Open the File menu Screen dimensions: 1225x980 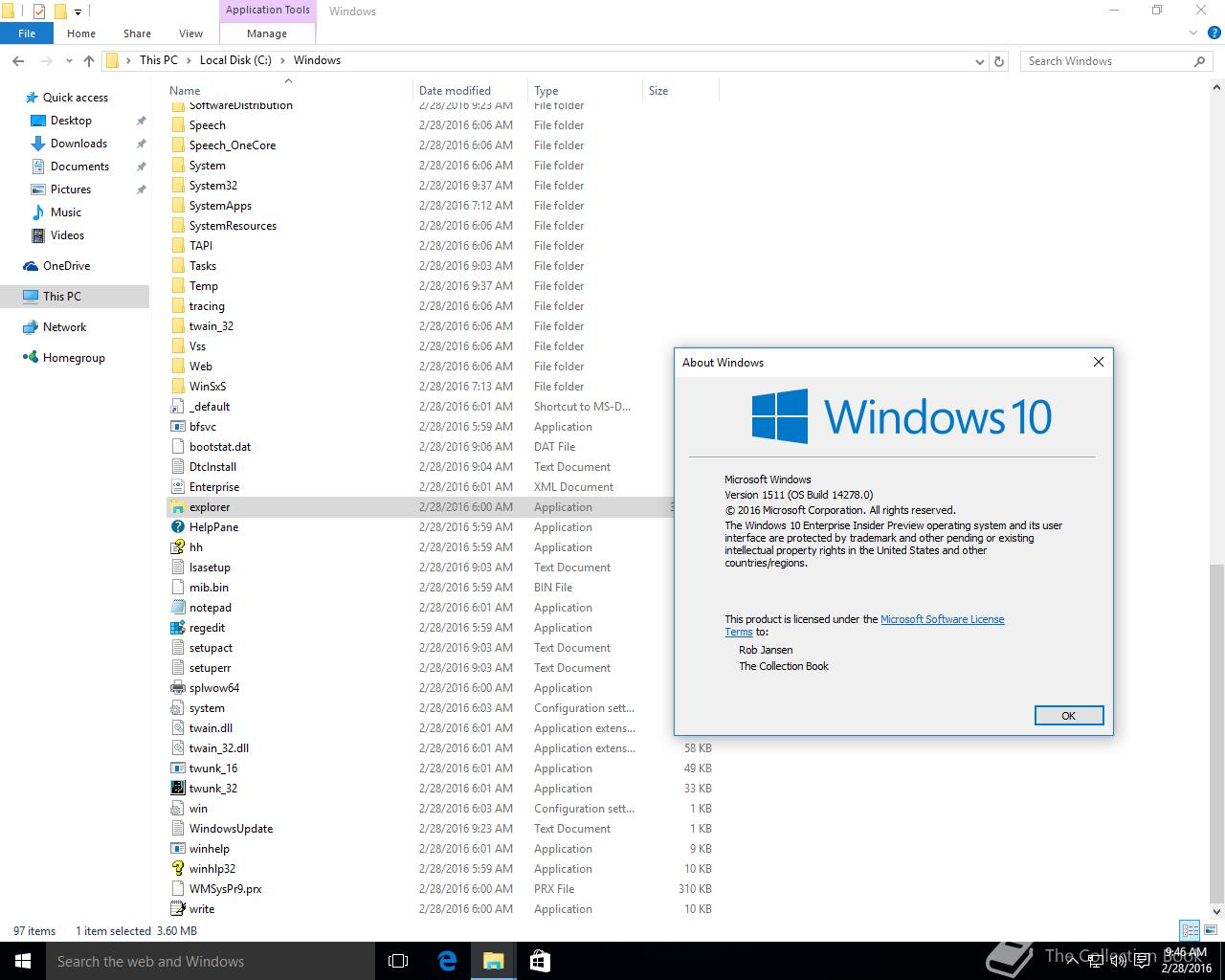click(x=27, y=33)
